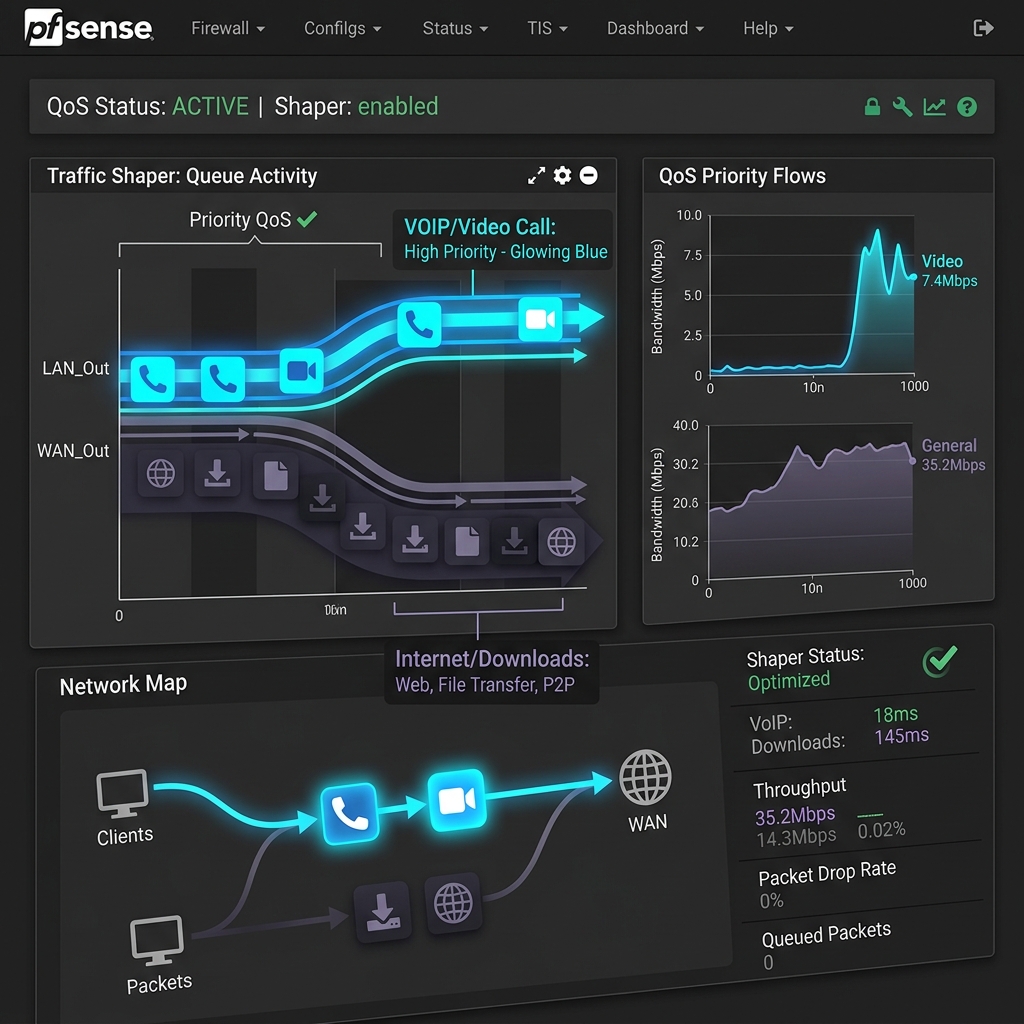This screenshot has width=1024, height=1024.
Task: Collapse the Queue Activity panel
Action: pos(588,175)
